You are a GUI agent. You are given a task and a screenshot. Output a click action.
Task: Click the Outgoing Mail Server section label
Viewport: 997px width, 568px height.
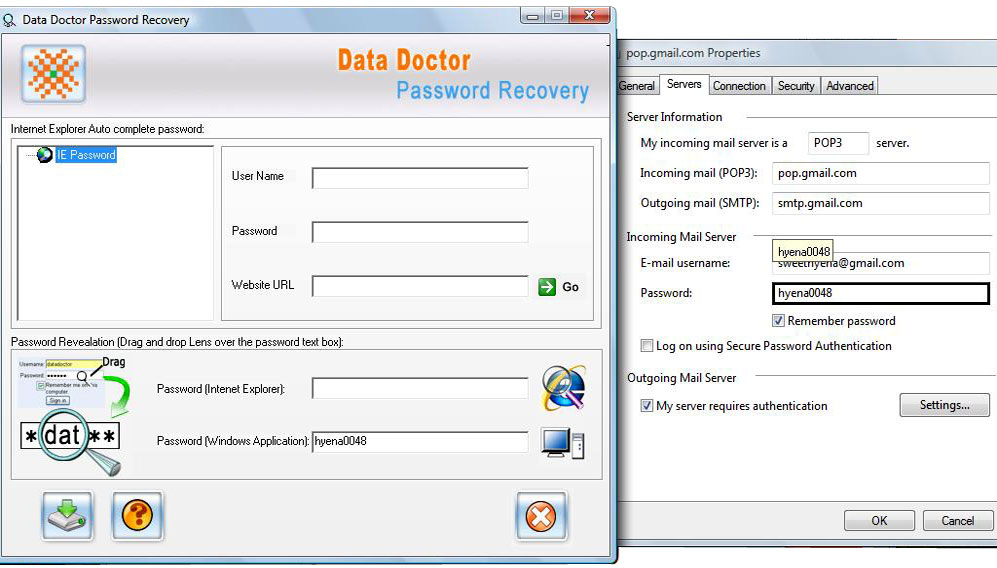(x=682, y=378)
